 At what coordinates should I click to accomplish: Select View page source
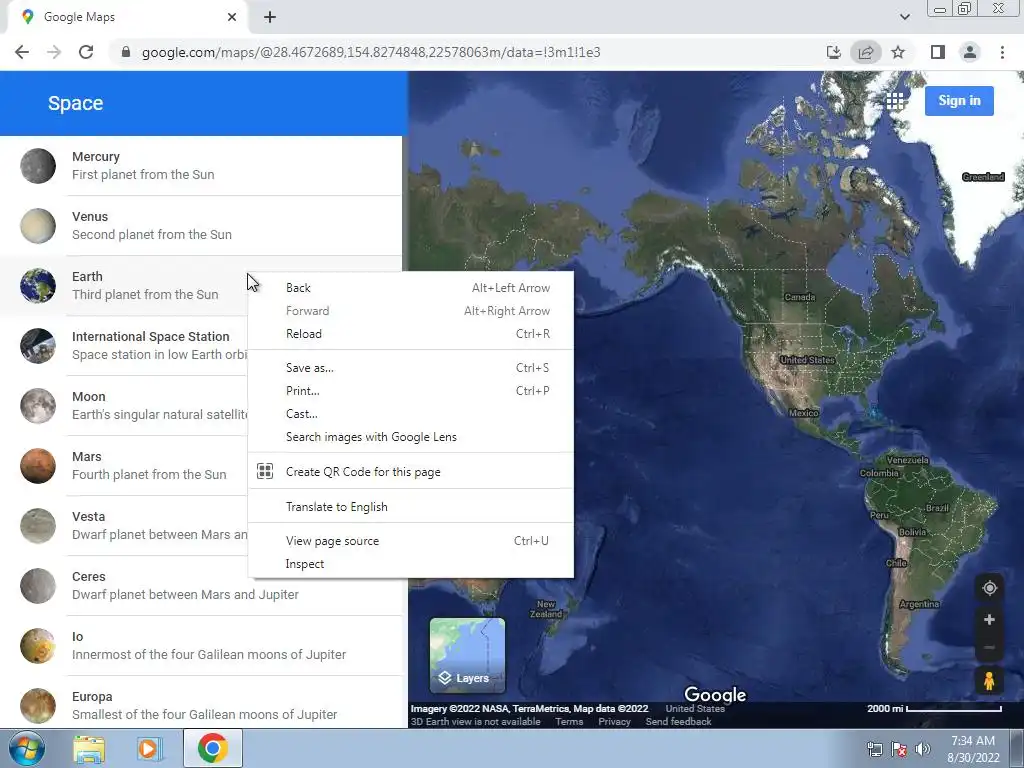[x=411, y=541]
